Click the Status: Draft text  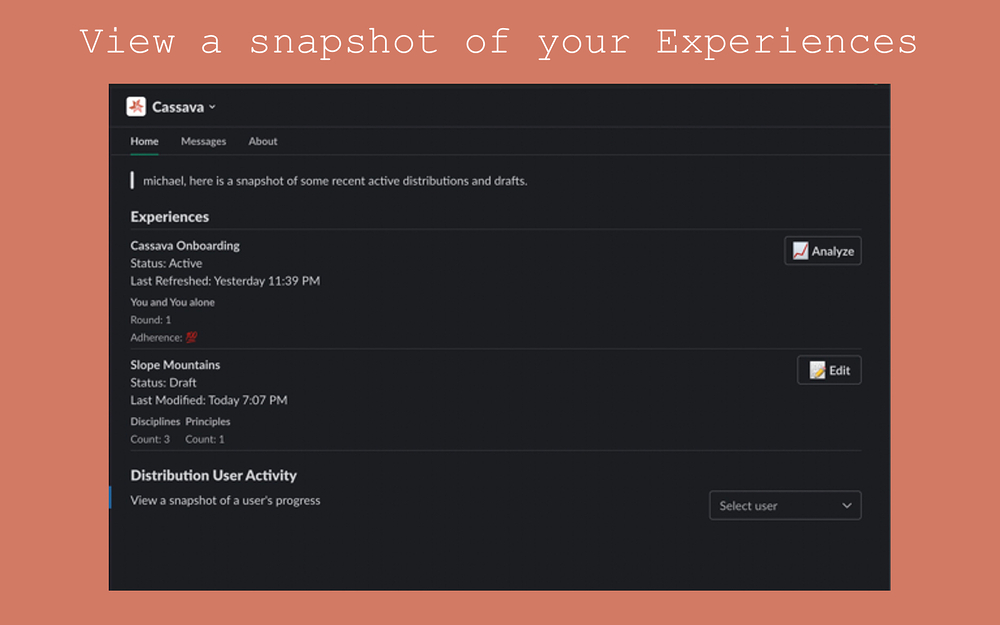[x=163, y=383]
